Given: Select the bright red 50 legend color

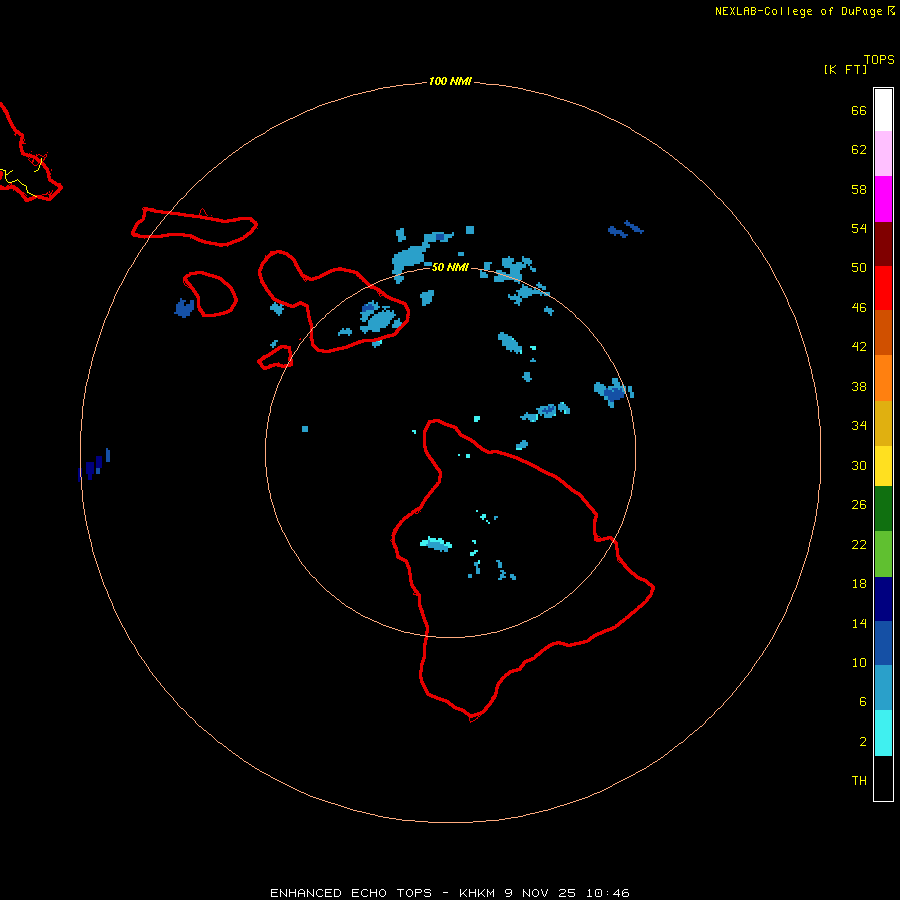Looking at the screenshot, I should tap(883, 288).
